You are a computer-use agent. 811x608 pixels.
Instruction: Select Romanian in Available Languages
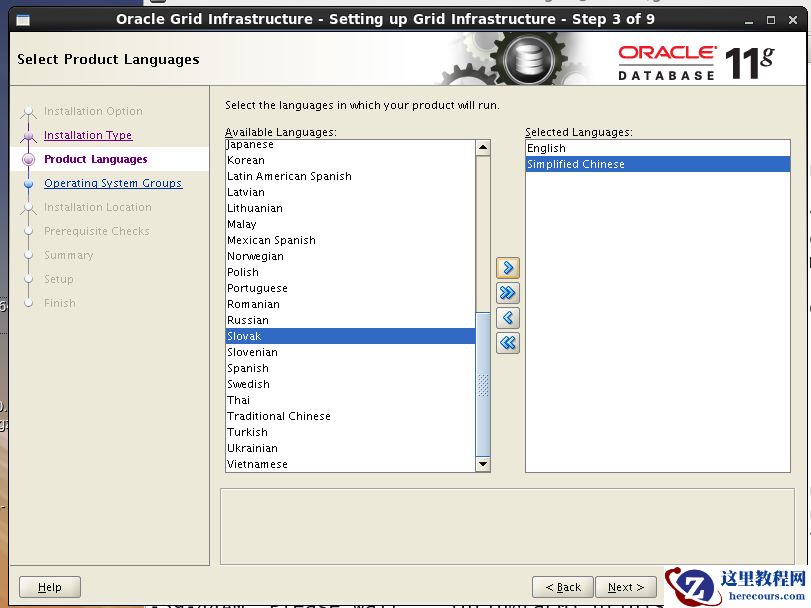point(350,304)
